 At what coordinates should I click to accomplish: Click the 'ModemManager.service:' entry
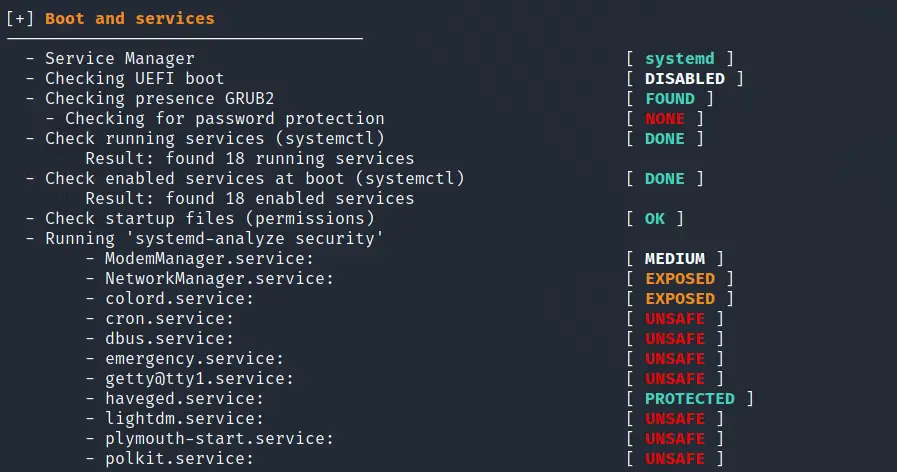pyautogui.click(x=209, y=259)
